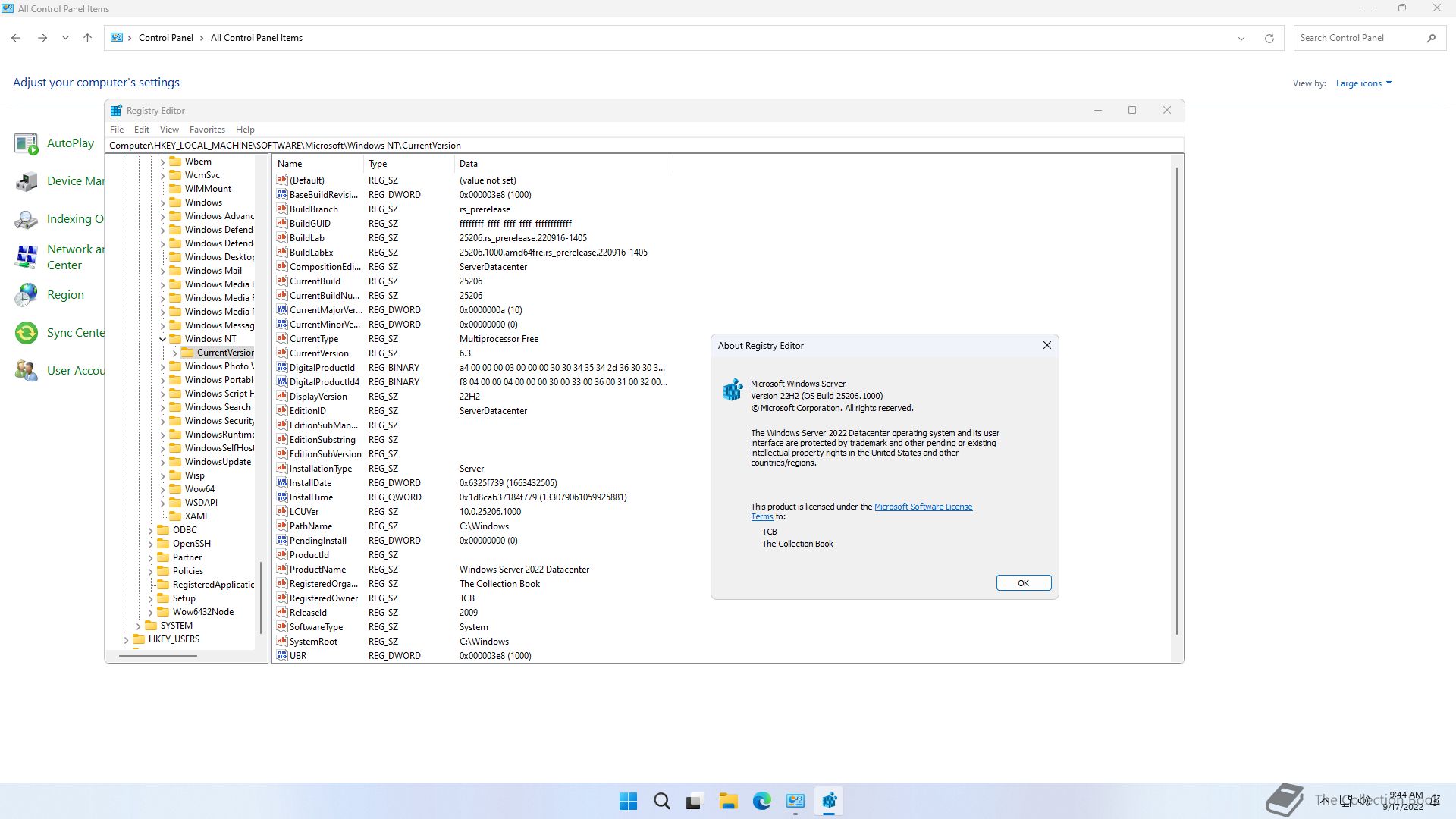1456x819 pixels.
Task: Open Device Manager icon in Control Panel
Action: pyautogui.click(x=27, y=181)
